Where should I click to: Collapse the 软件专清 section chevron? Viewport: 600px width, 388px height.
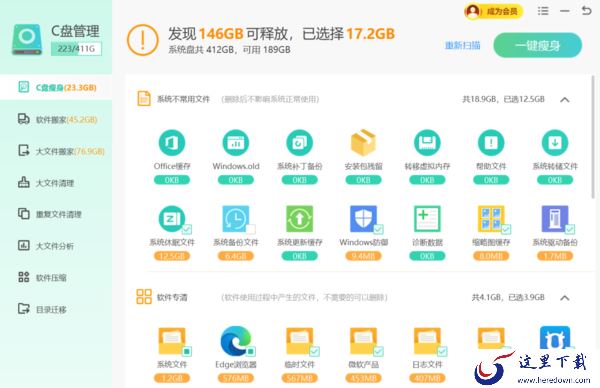[564, 298]
